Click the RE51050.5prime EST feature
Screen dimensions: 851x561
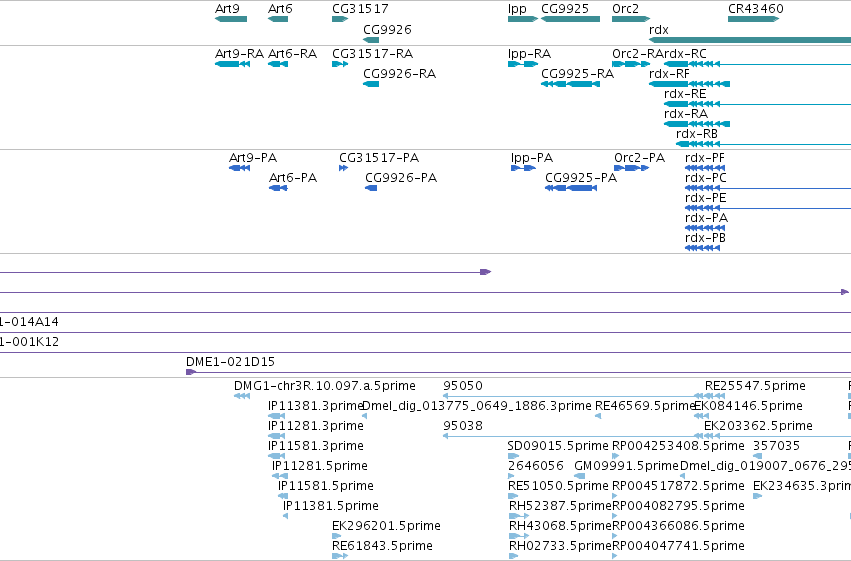(x=513, y=496)
